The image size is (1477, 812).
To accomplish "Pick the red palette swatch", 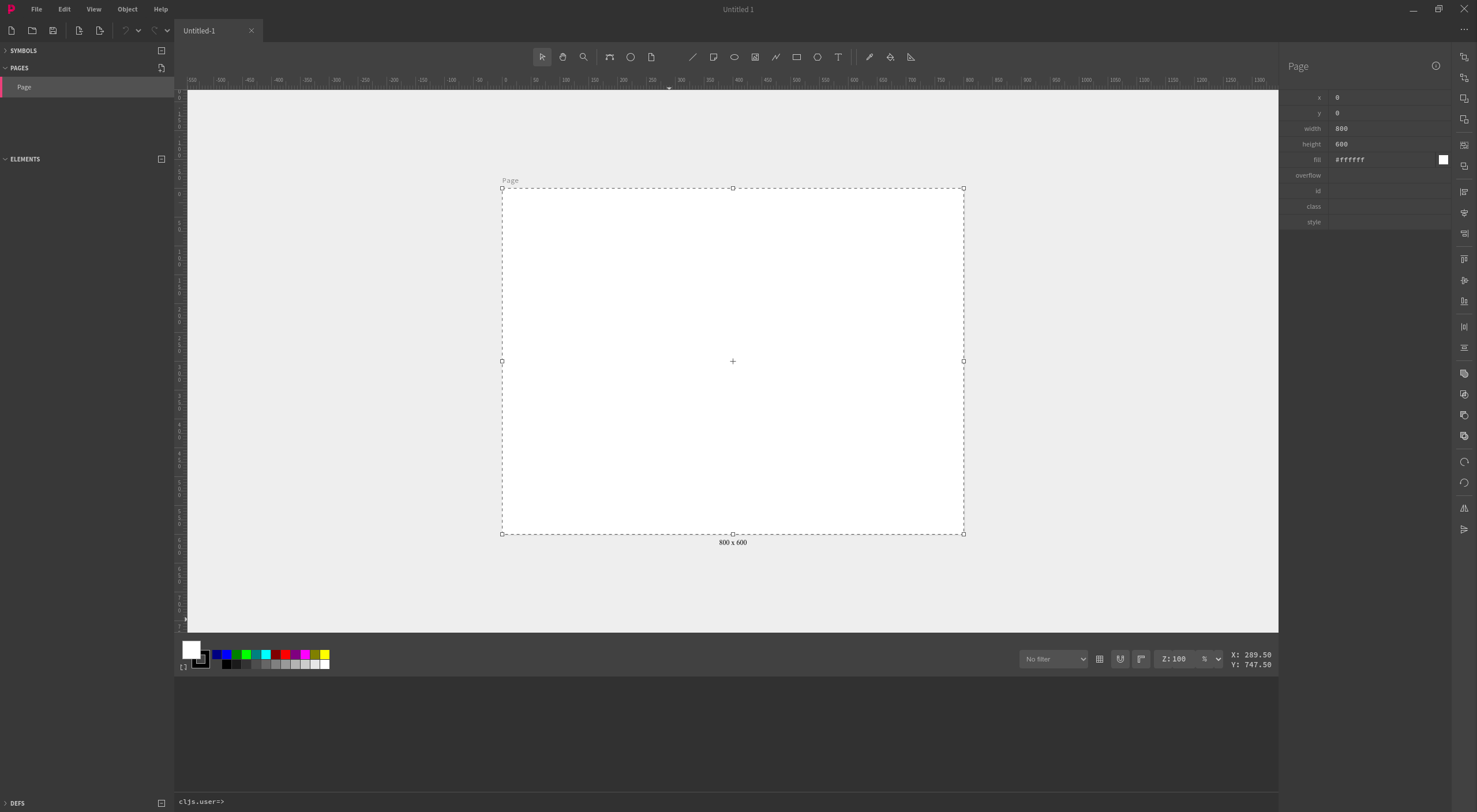I will point(286,655).
